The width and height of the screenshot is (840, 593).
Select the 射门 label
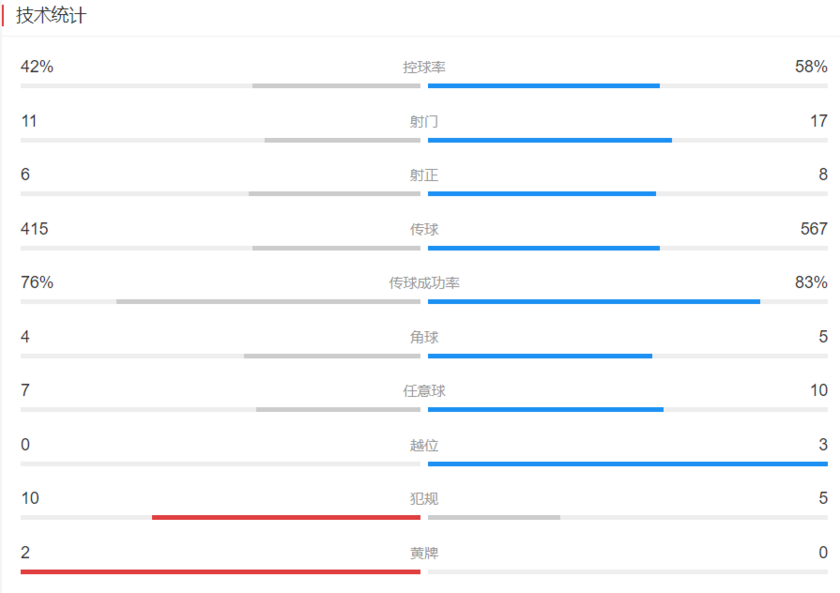click(424, 122)
